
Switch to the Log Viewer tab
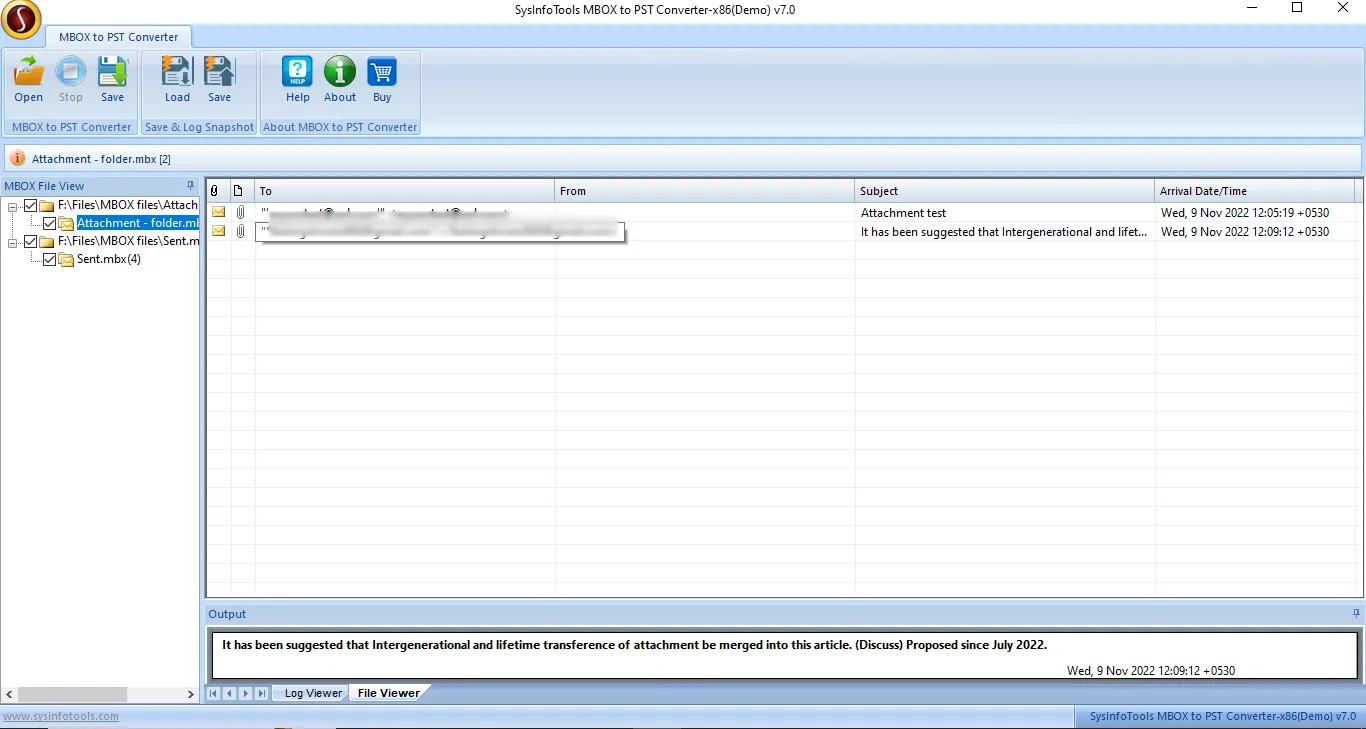(313, 693)
